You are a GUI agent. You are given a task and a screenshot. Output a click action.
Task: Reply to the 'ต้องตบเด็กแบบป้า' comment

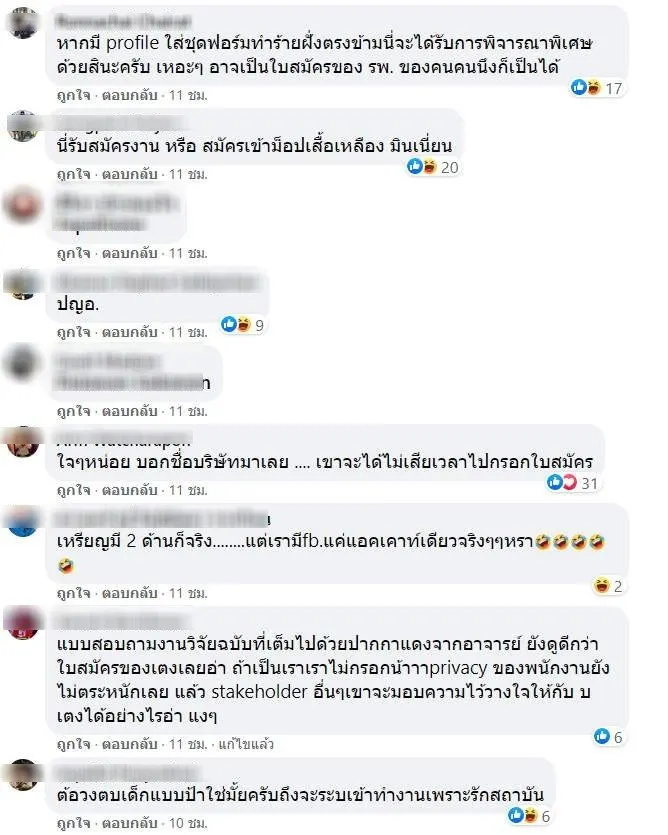(x=129, y=823)
